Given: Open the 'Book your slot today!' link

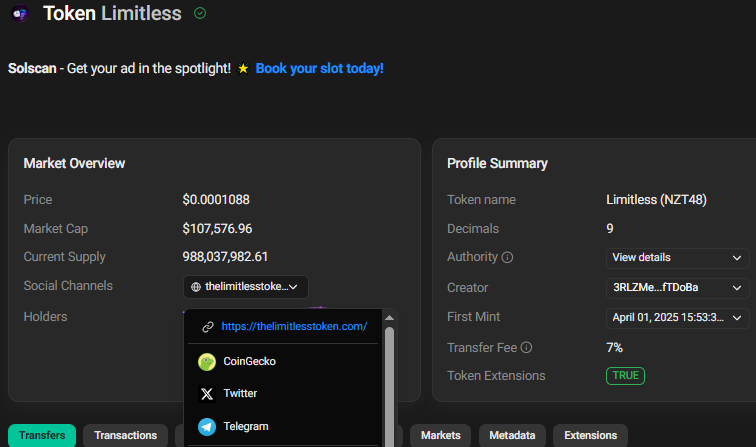Looking at the screenshot, I should pos(319,68).
